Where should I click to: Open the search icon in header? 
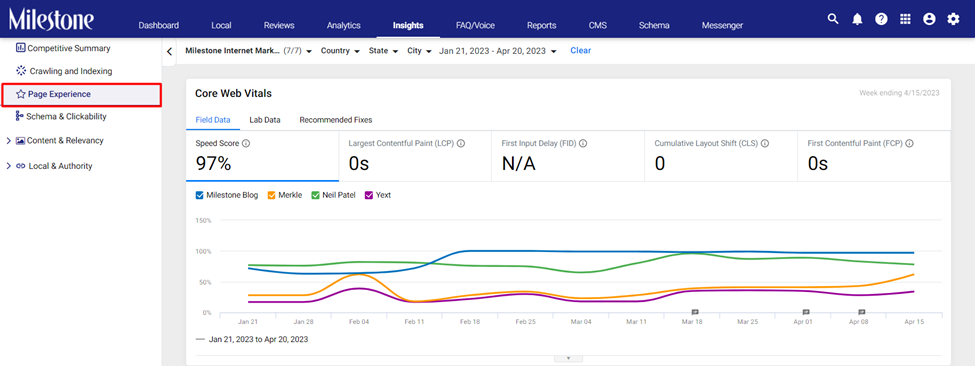(833, 19)
